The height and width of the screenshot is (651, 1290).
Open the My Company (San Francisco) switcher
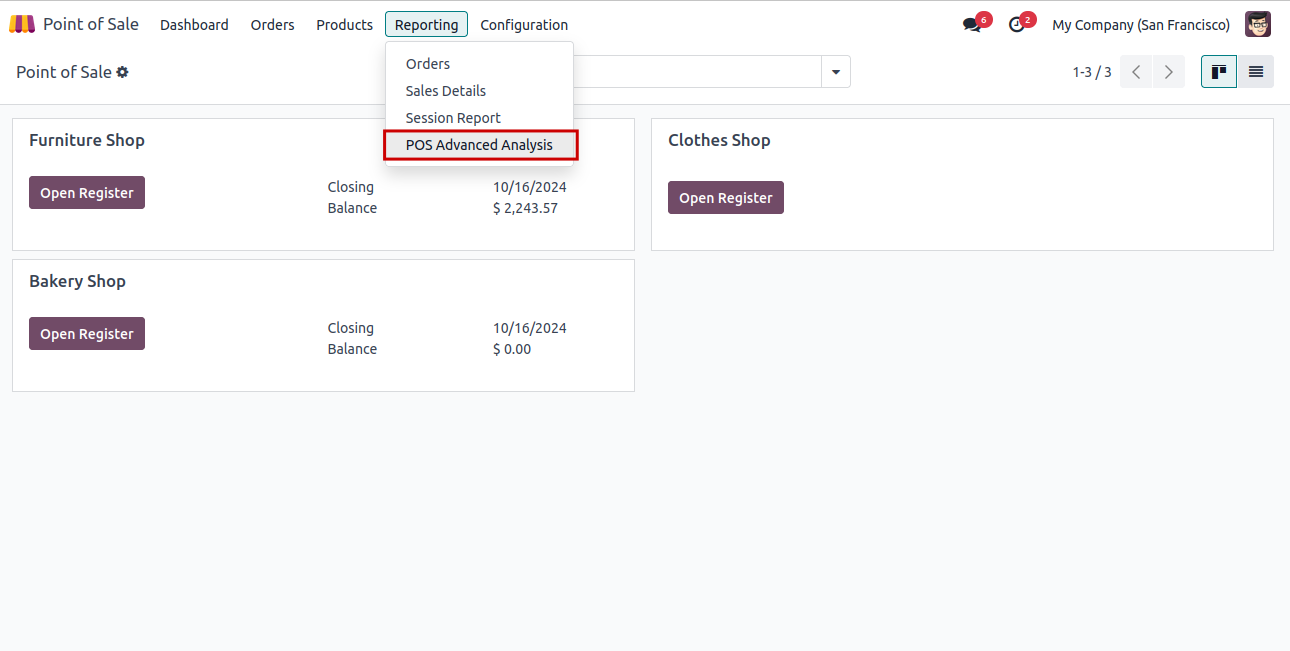(x=1141, y=25)
